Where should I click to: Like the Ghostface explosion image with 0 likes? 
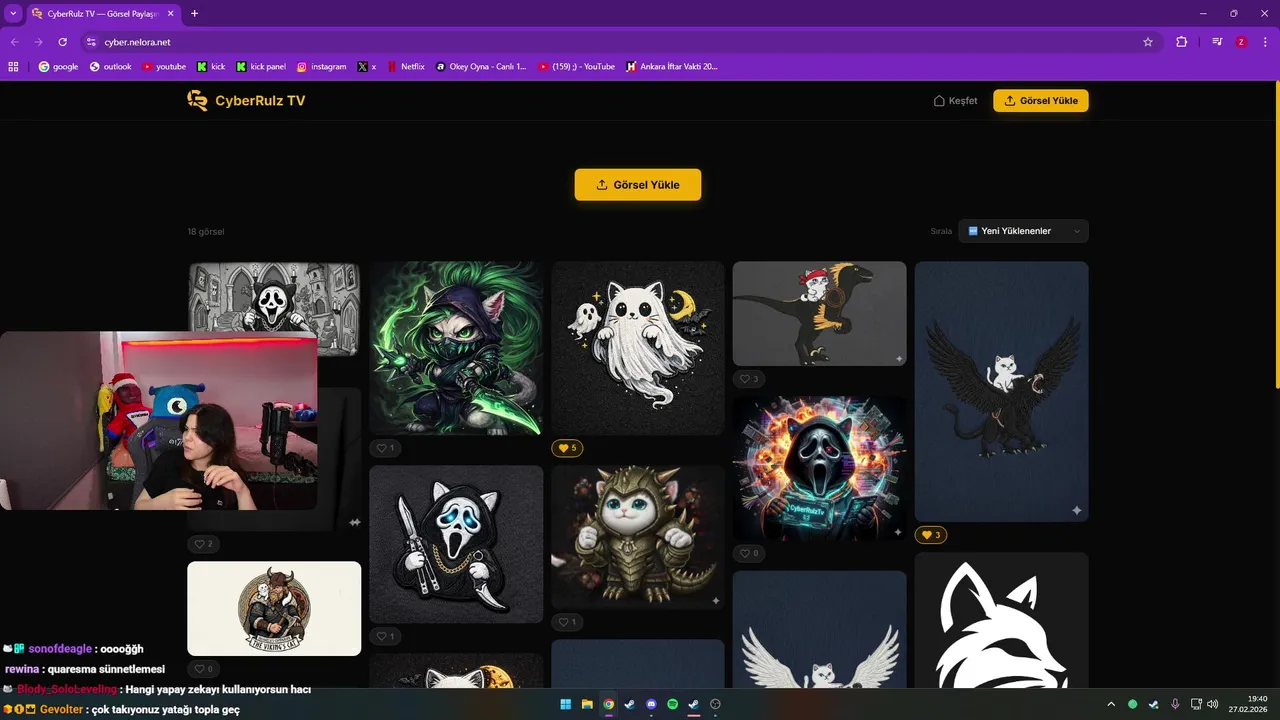(x=749, y=553)
